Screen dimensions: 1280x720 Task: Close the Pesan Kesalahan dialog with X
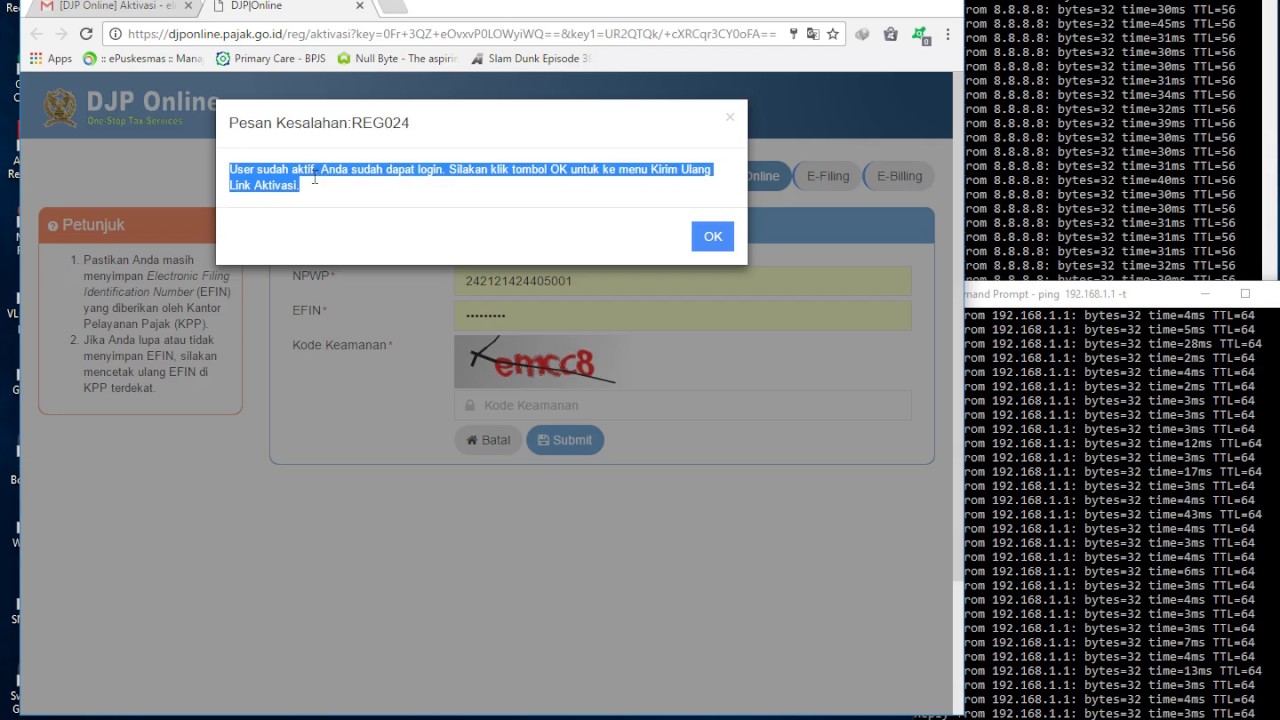(x=730, y=117)
